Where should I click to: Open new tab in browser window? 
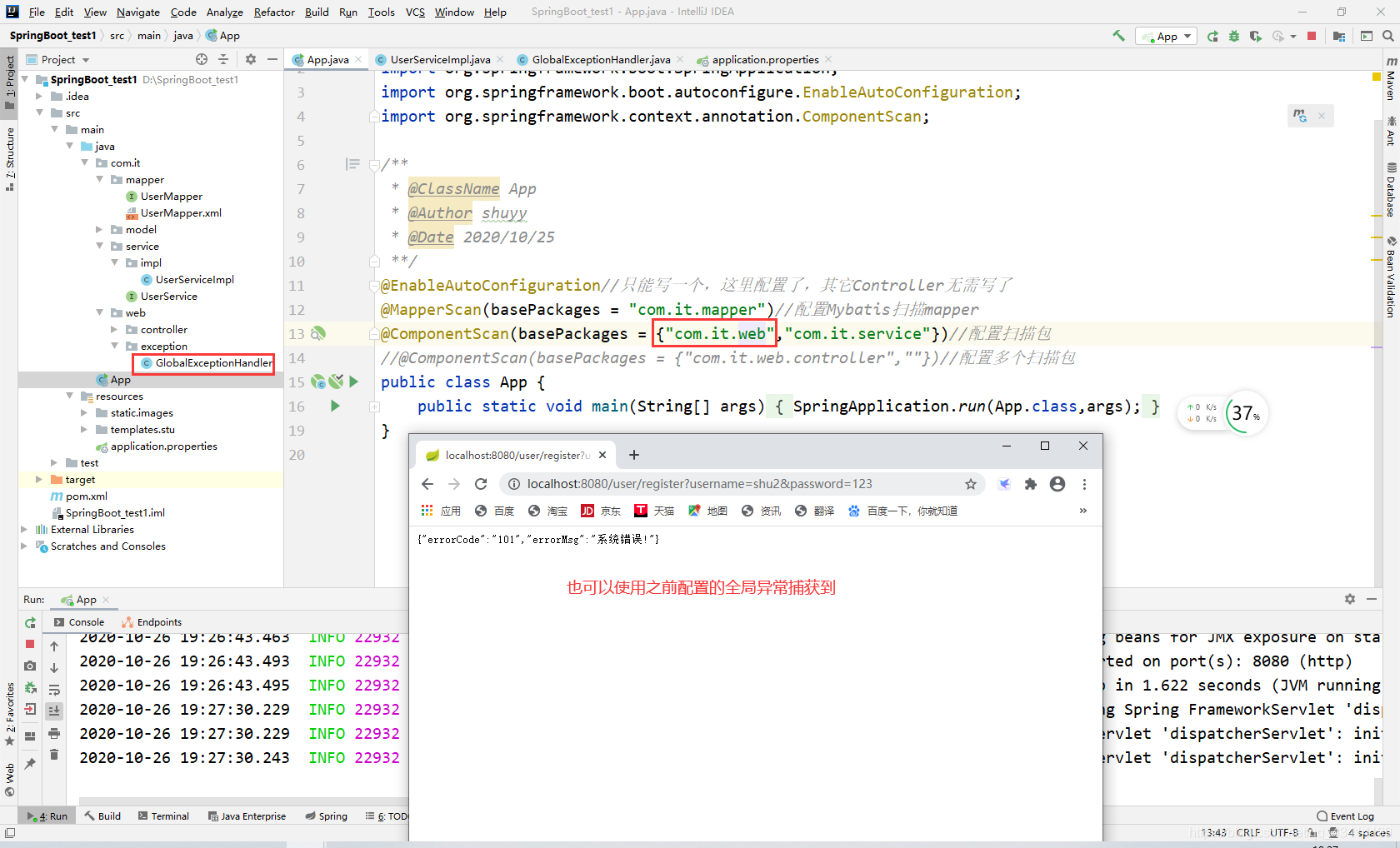(634, 455)
